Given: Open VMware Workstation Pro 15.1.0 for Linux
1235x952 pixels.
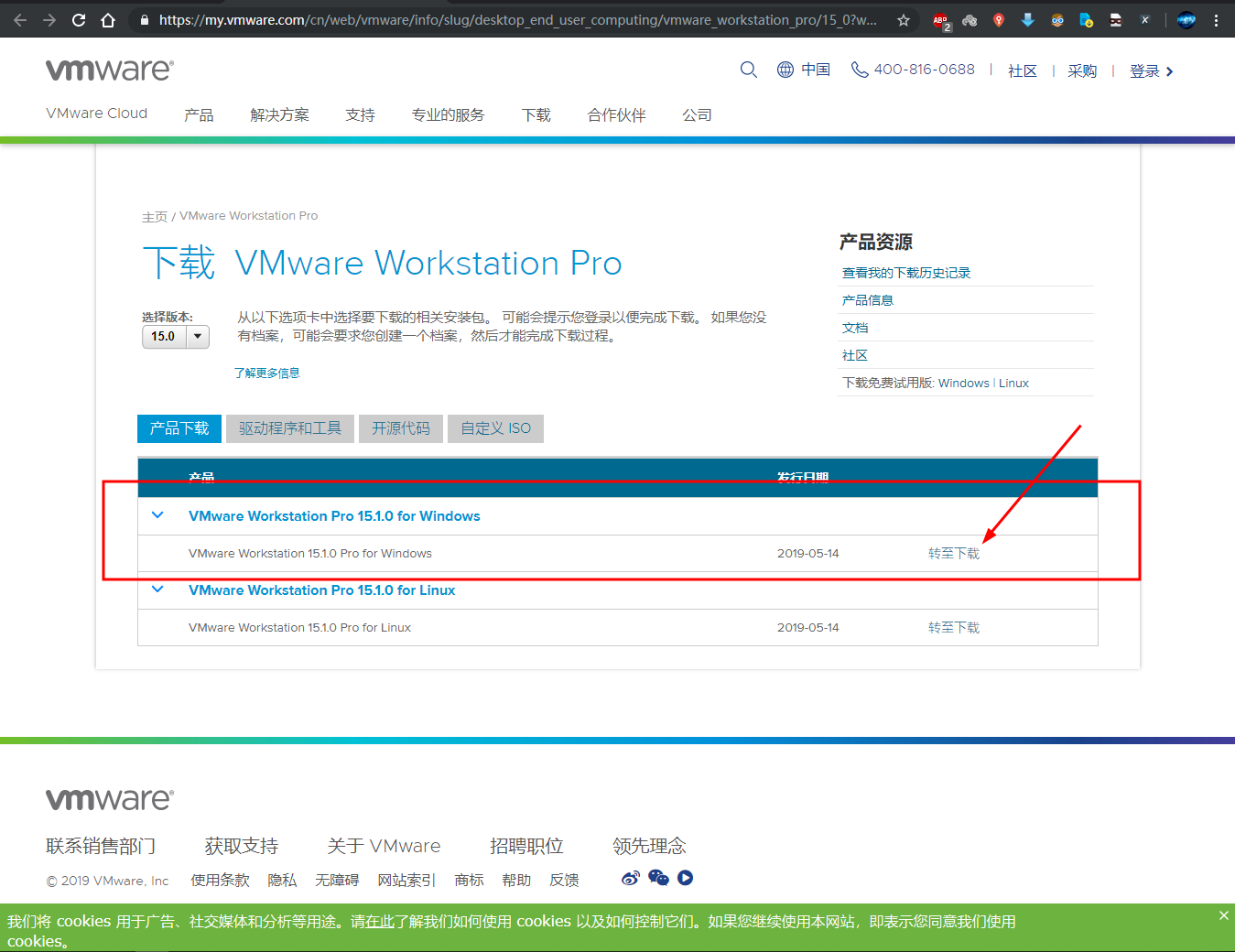Looking at the screenshot, I should (x=322, y=590).
